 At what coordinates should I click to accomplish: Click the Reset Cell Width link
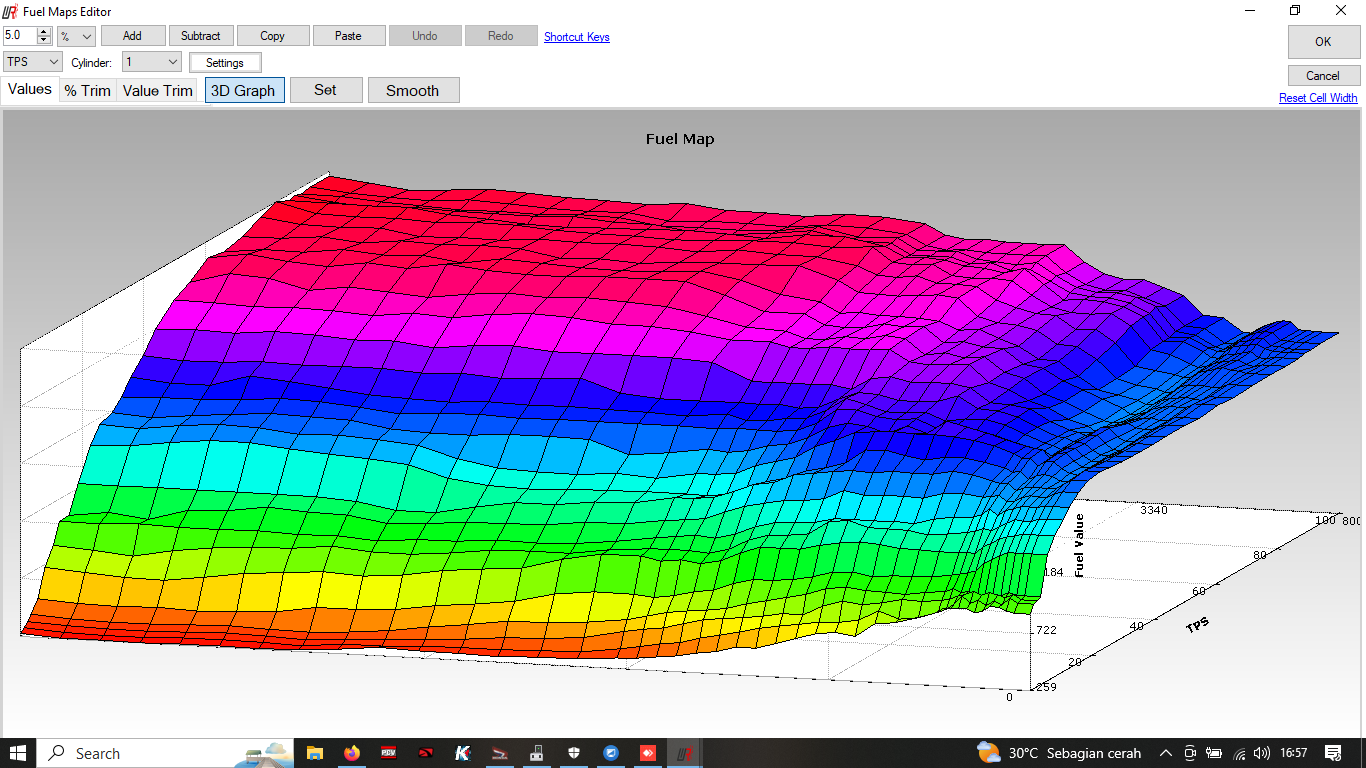tap(1318, 98)
